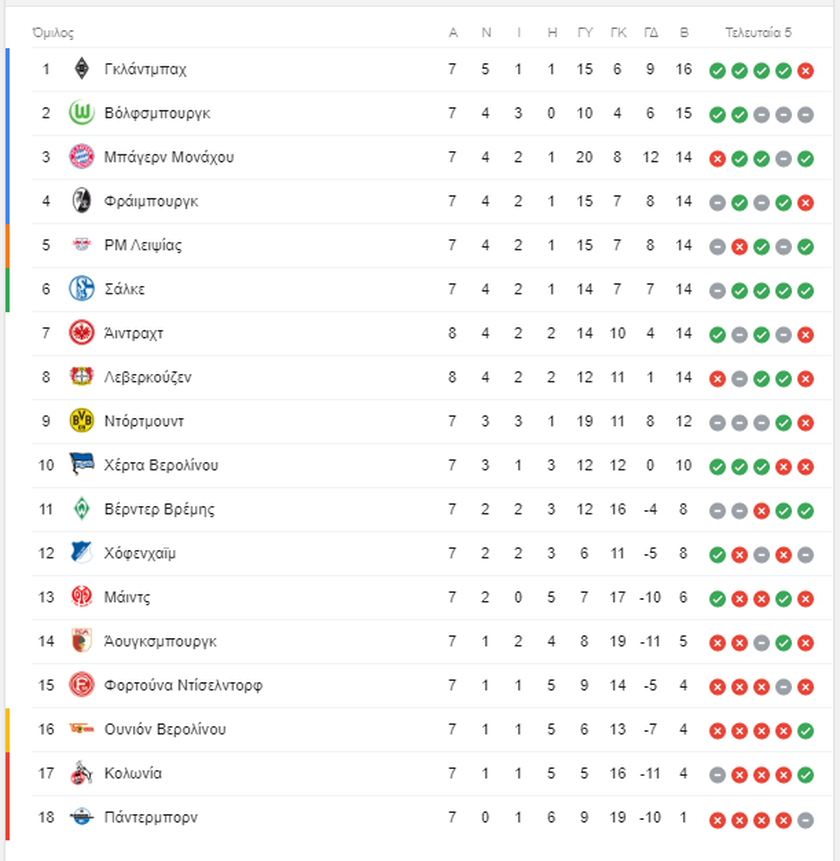Image resolution: width=840 pixels, height=861 pixels.
Task: Click Πάντερμπορν's last draw indicator
Action: pyautogui.click(x=805, y=820)
